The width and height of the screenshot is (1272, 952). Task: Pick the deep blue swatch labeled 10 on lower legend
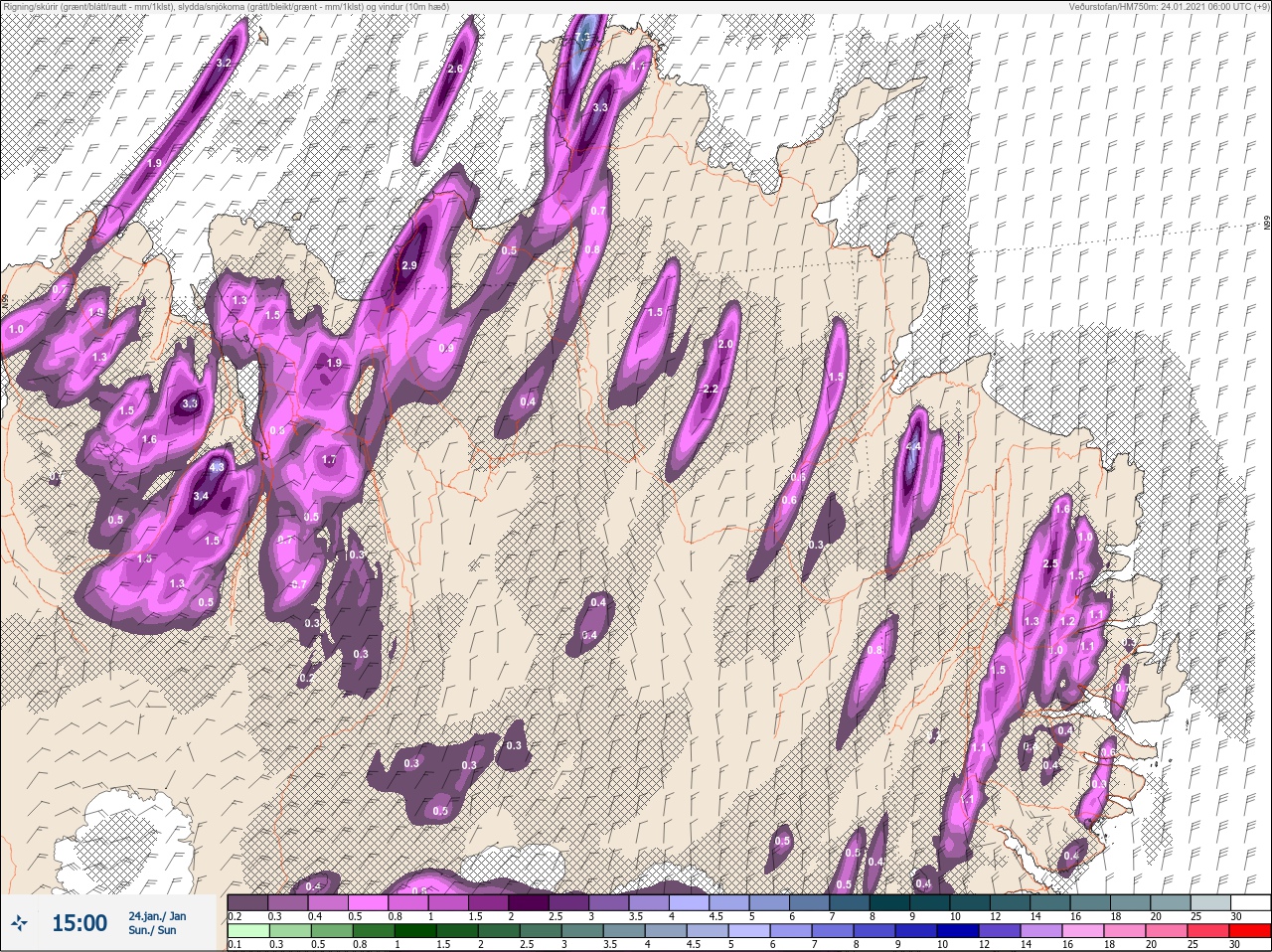[x=957, y=931]
